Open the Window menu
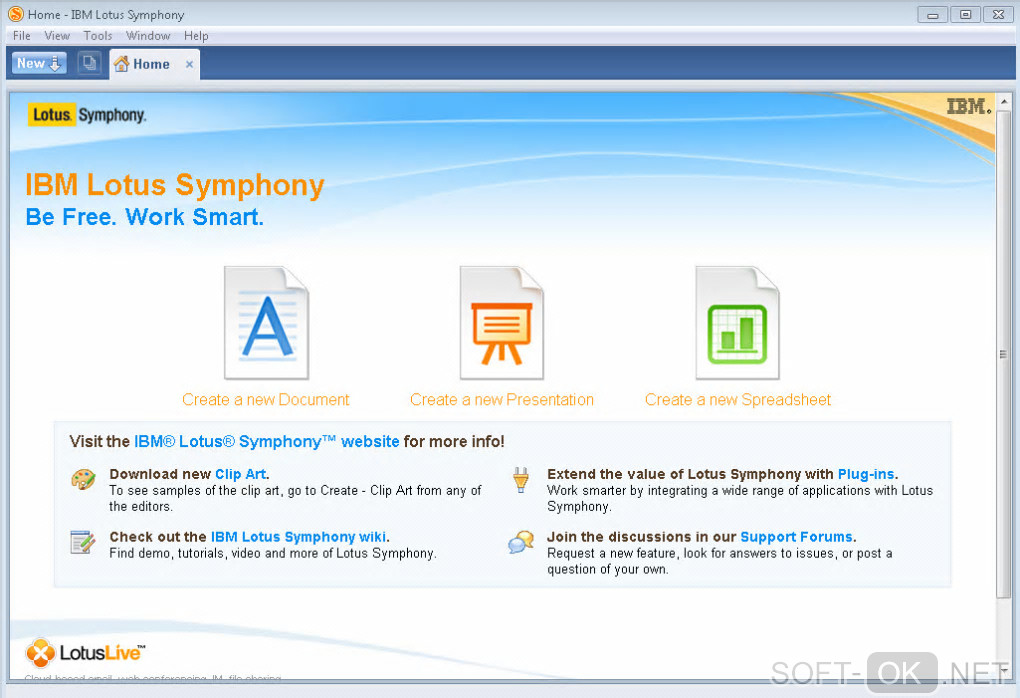 coord(148,36)
